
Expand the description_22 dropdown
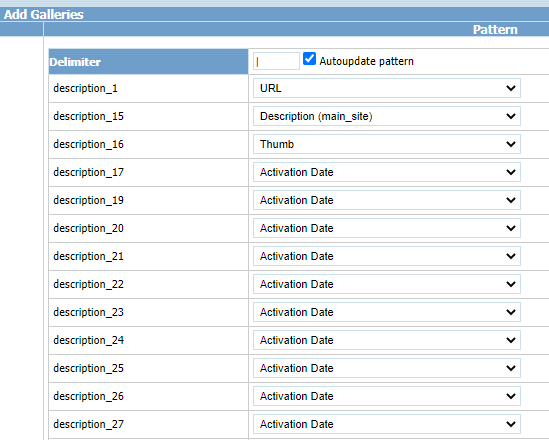(x=387, y=284)
